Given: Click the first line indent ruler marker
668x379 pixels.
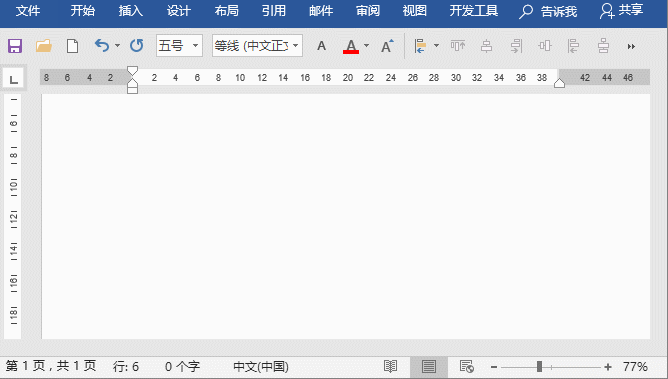Looking at the screenshot, I should (x=132, y=71).
